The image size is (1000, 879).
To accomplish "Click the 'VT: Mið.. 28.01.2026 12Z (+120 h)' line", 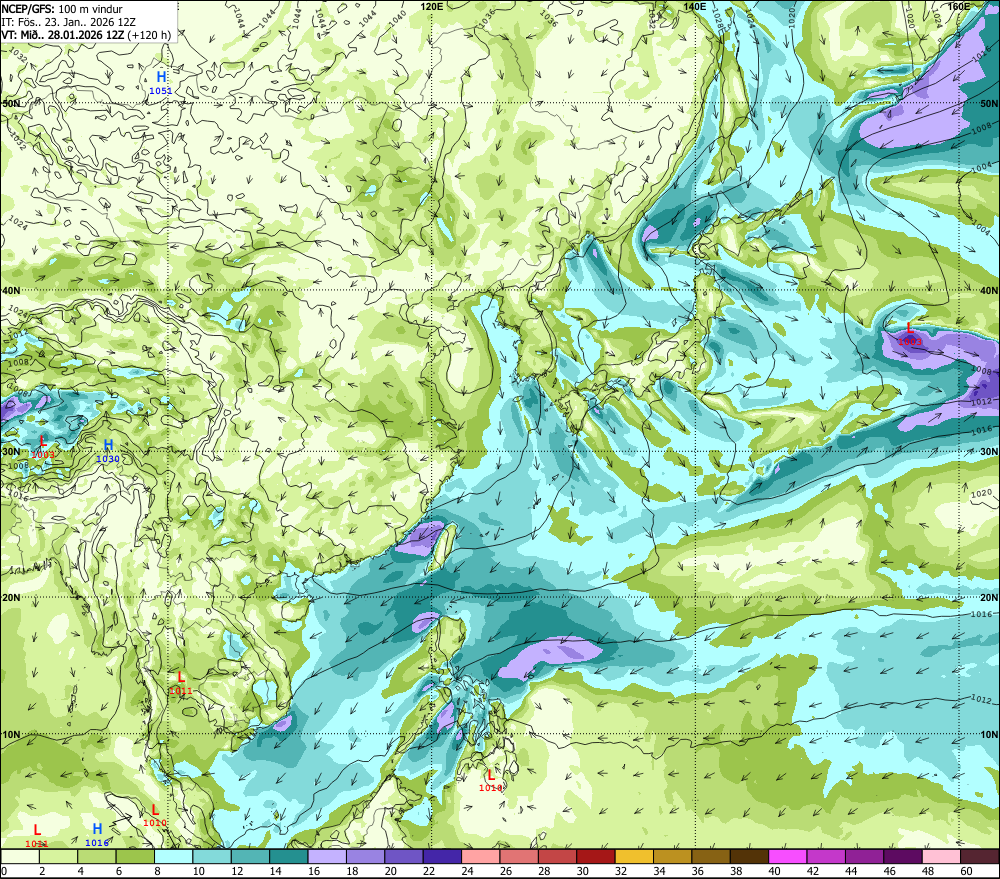I will pos(87,34).
